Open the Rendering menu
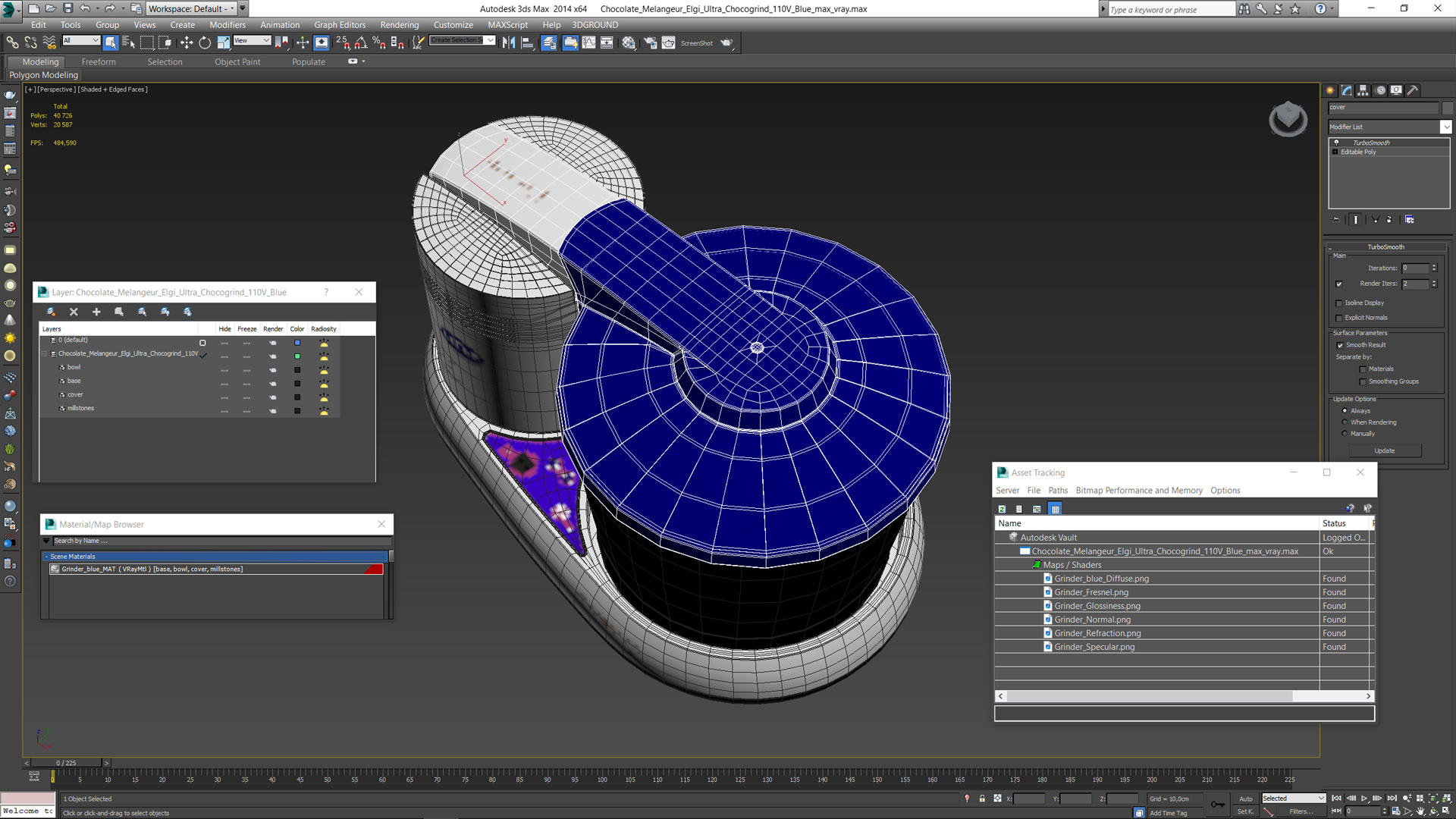Viewport: 1456px width, 819px height. [399, 25]
